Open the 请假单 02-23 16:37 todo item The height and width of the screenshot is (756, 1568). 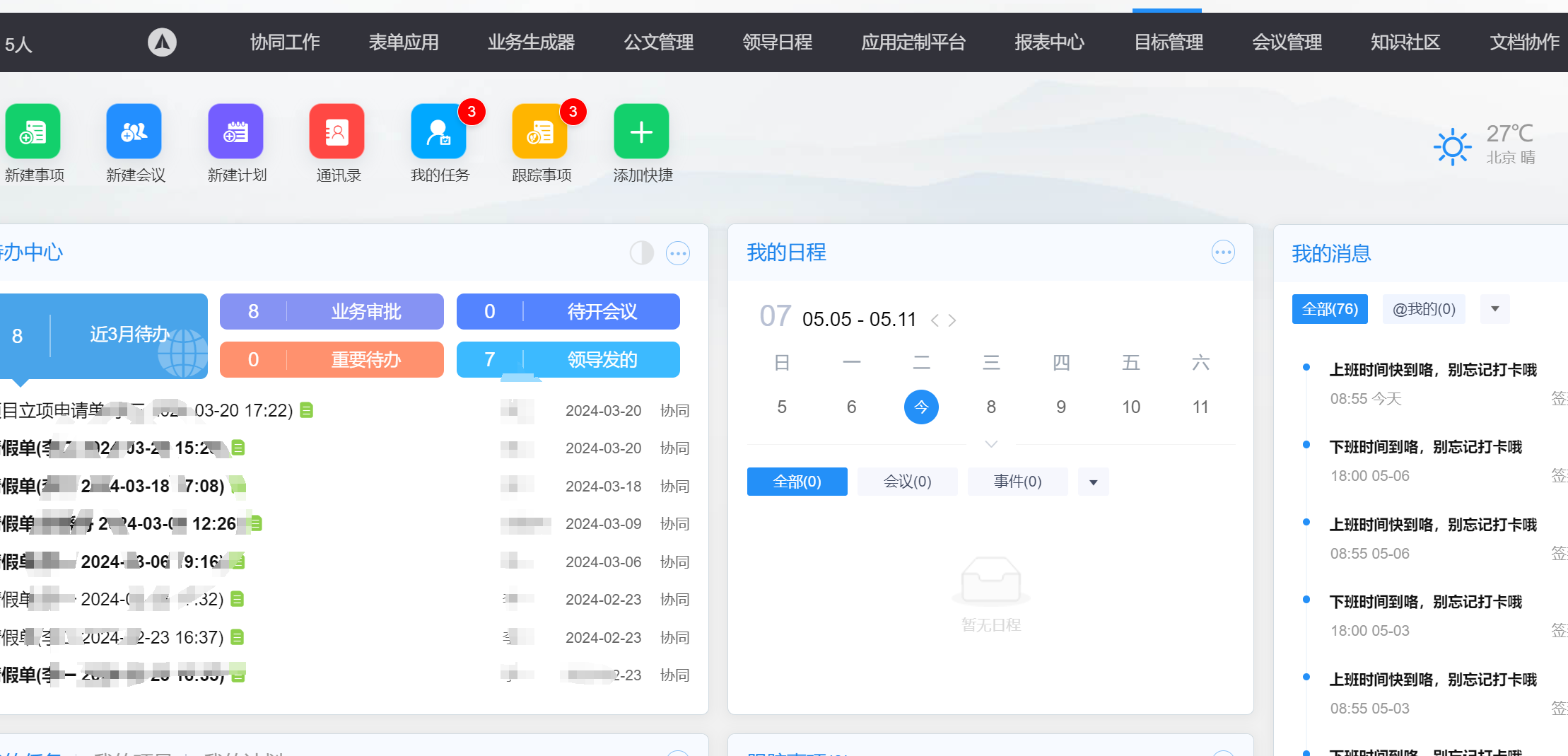tap(112, 637)
